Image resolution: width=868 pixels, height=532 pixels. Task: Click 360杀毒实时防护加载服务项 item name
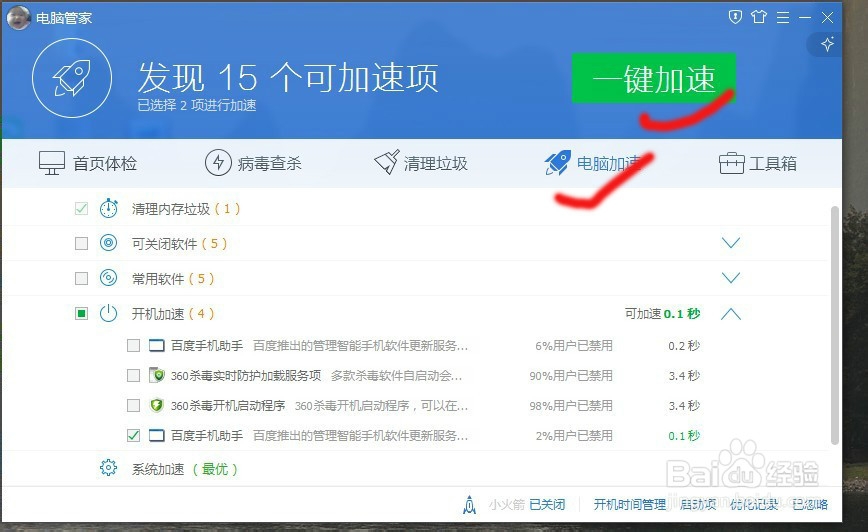(246, 376)
